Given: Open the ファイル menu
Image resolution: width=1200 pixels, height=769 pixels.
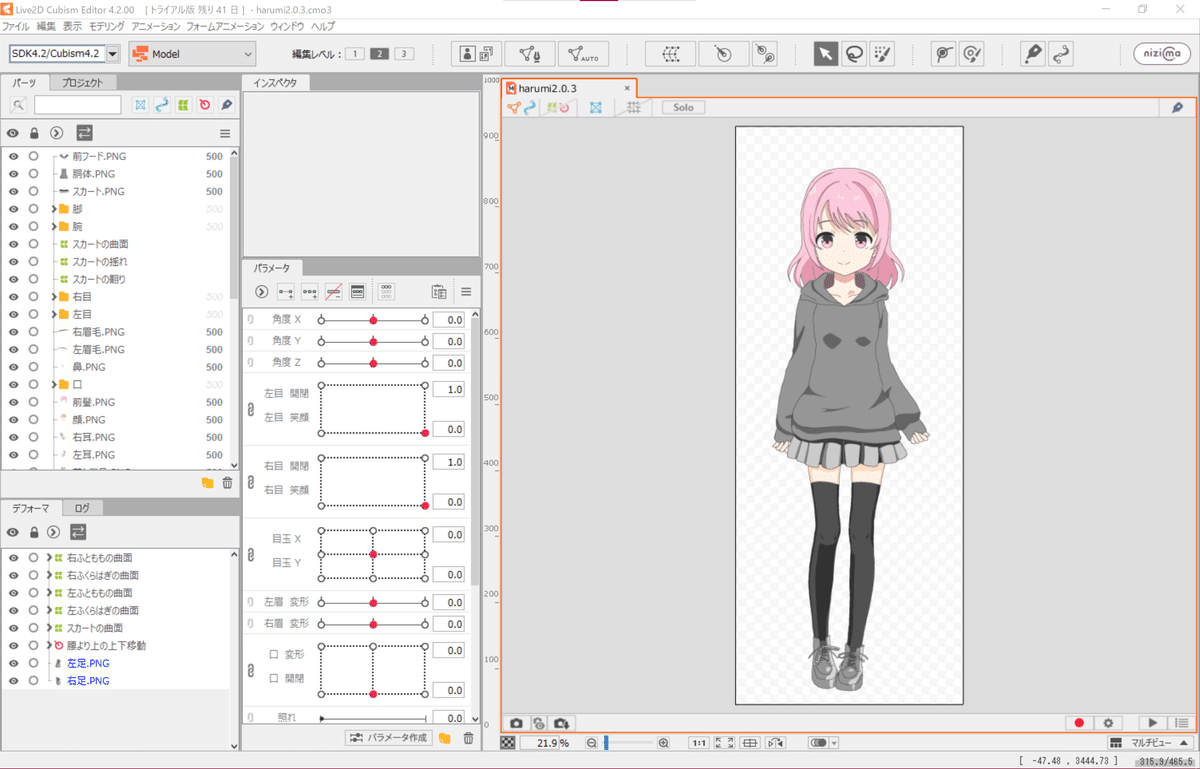Looking at the screenshot, I should click(16, 26).
